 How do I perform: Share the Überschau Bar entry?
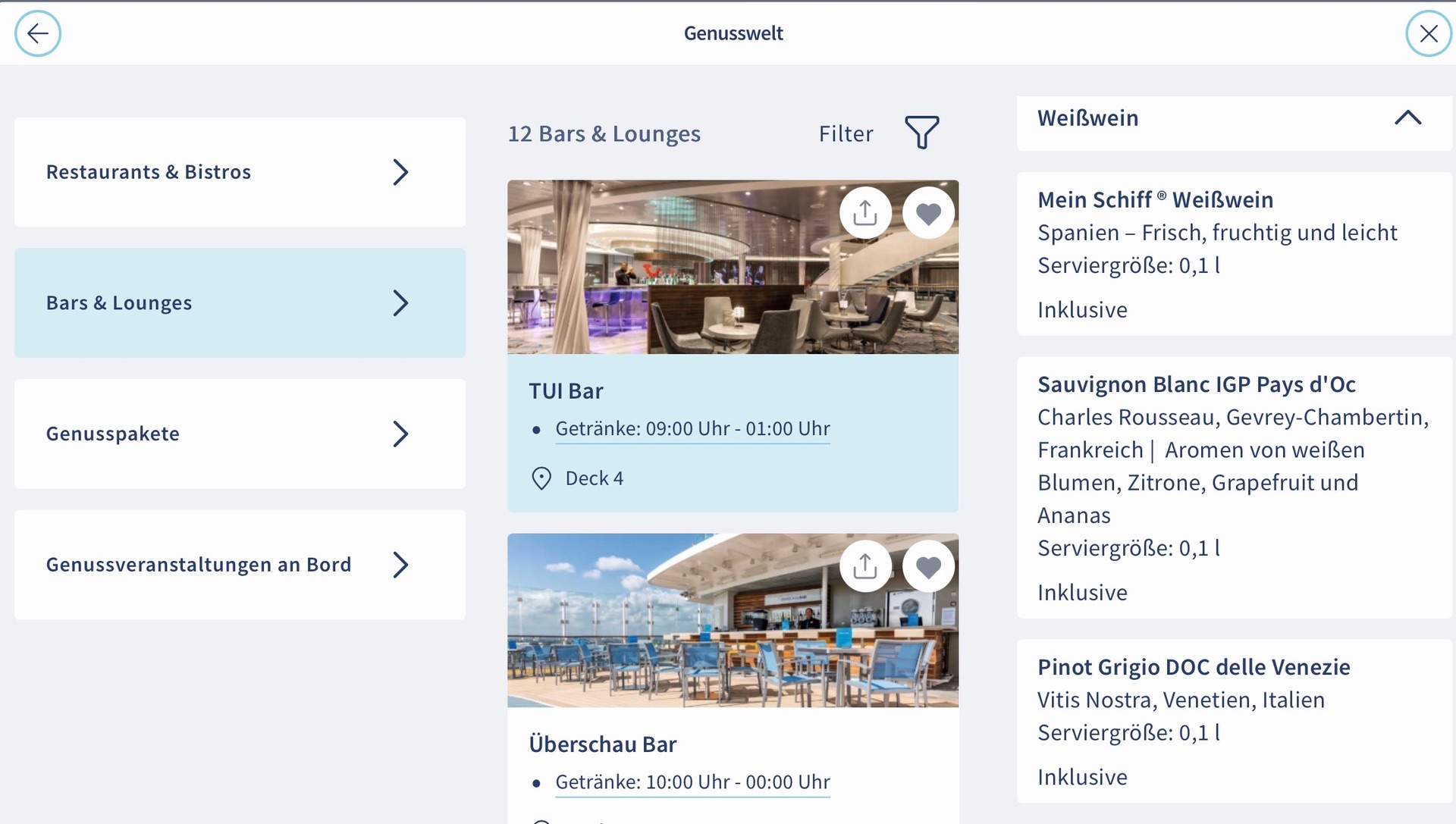[x=865, y=567]
